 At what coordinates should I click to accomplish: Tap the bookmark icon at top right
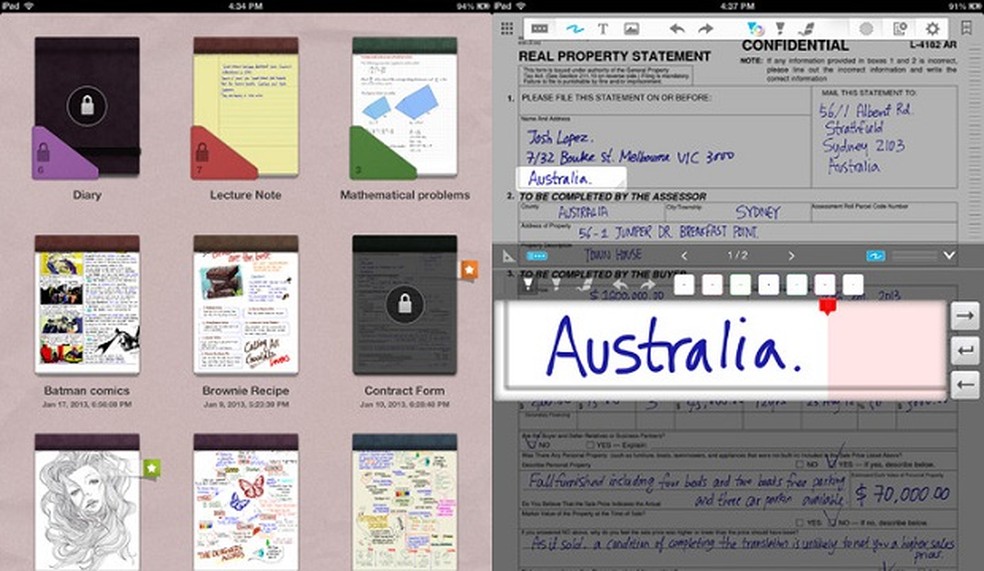click(x=966, y=28)
